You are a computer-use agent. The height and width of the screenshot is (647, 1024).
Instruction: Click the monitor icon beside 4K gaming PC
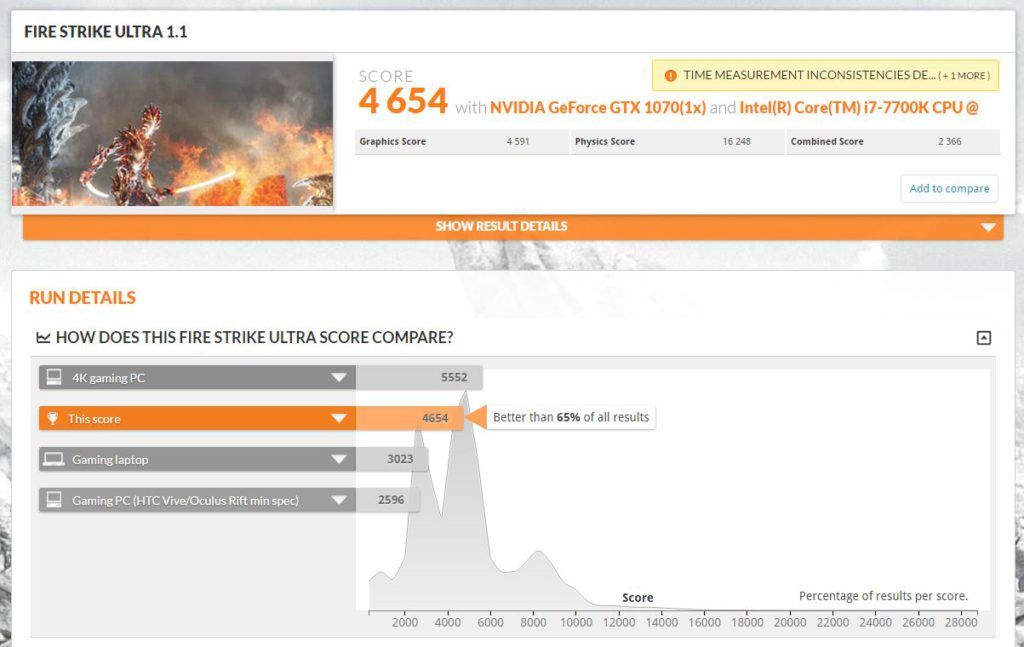(x=54, y=377)
